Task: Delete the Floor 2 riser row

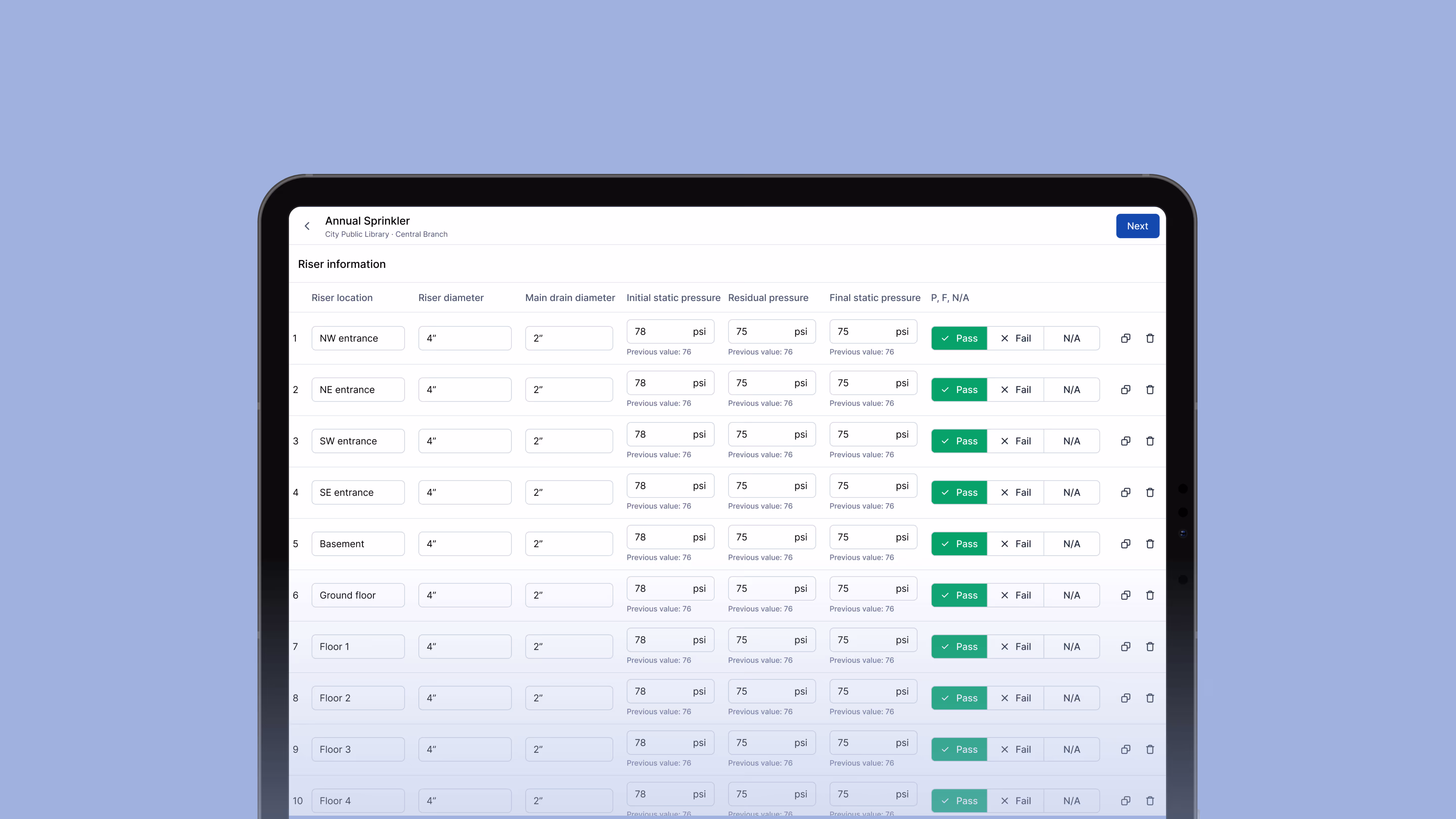Action: 1150,698
